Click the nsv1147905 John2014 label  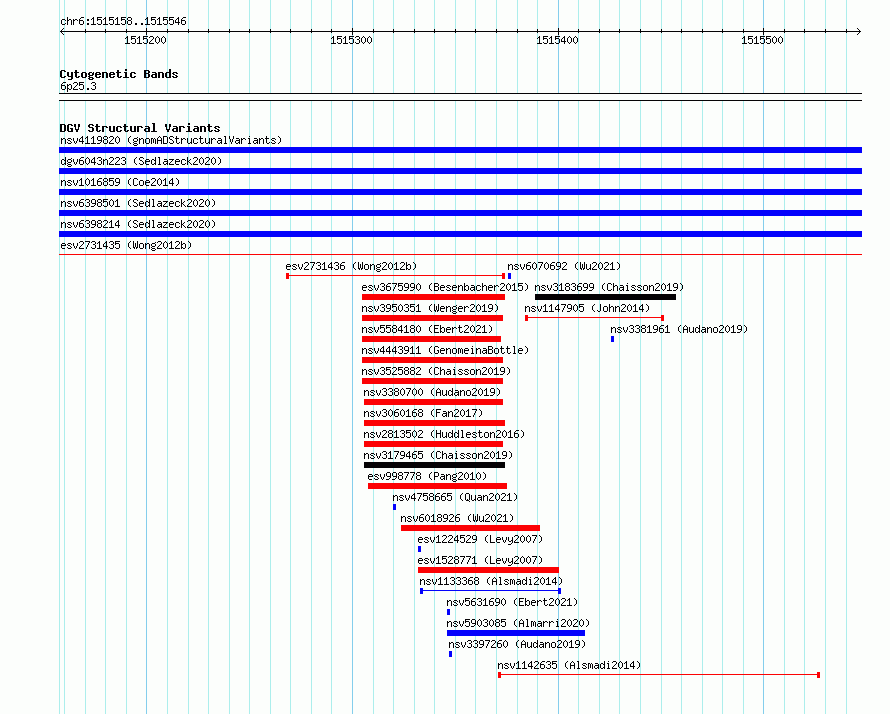pyautogui.click(x=587, y=308)
